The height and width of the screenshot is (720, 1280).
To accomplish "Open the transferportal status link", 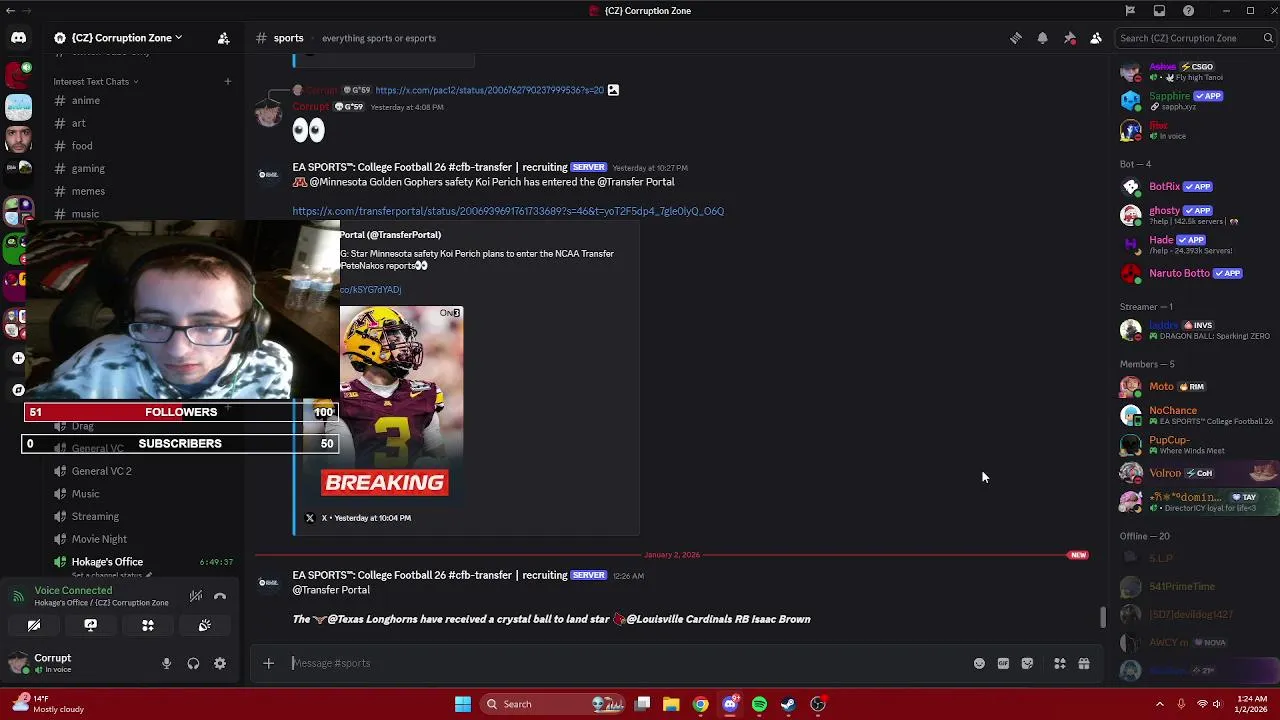I will coord(508,211).
